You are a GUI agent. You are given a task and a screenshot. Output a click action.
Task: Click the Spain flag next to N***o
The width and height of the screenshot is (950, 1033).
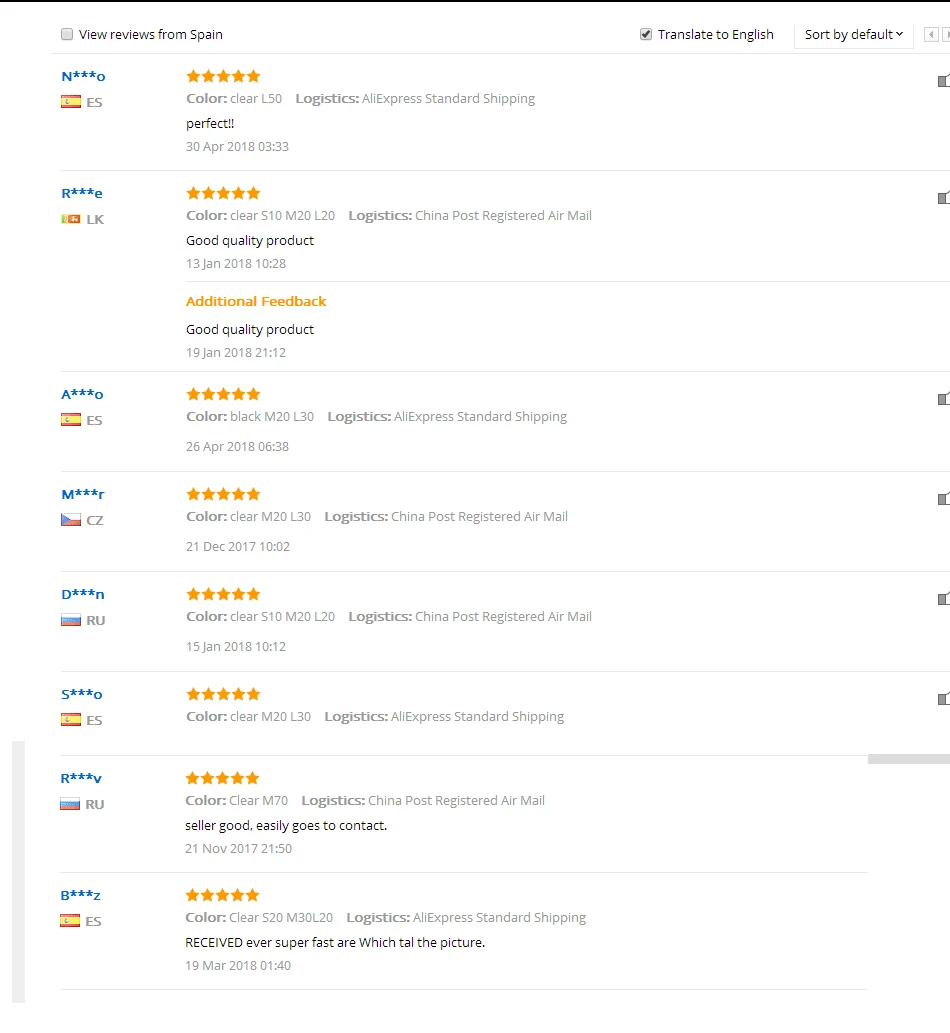tap(70, 101)
